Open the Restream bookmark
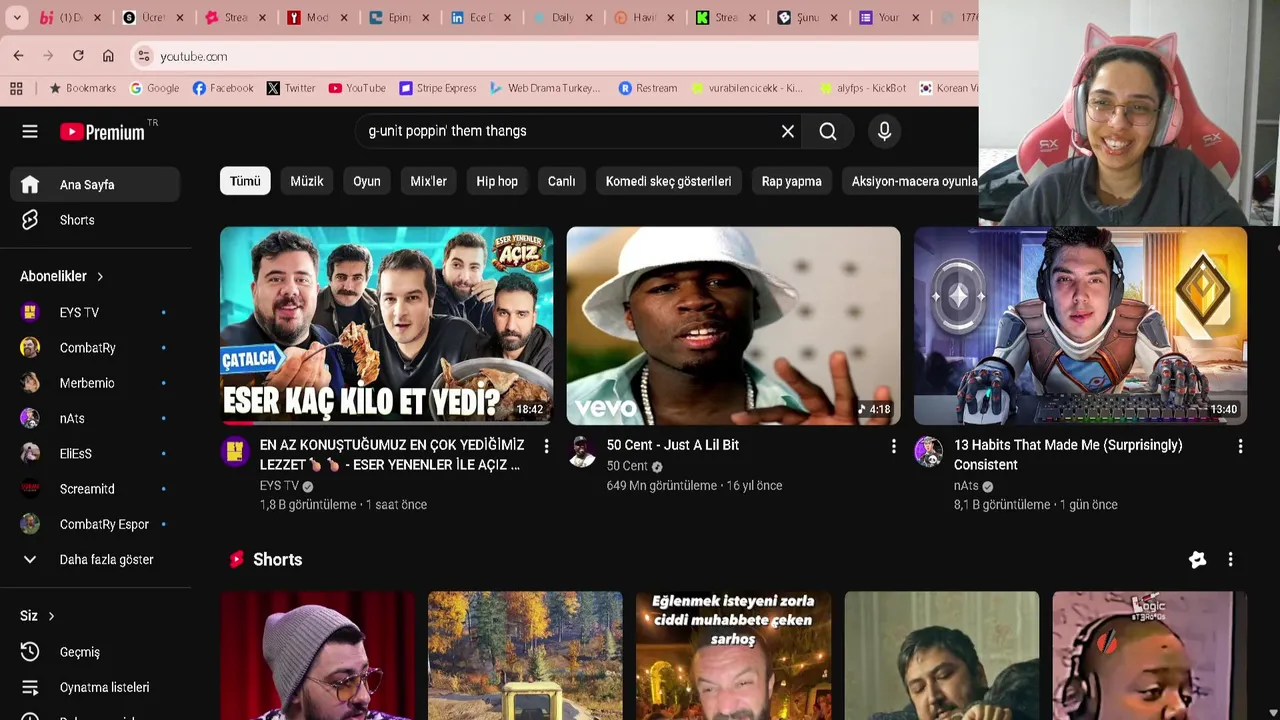The image size is (1280, 720). click(x=648, y=88)
